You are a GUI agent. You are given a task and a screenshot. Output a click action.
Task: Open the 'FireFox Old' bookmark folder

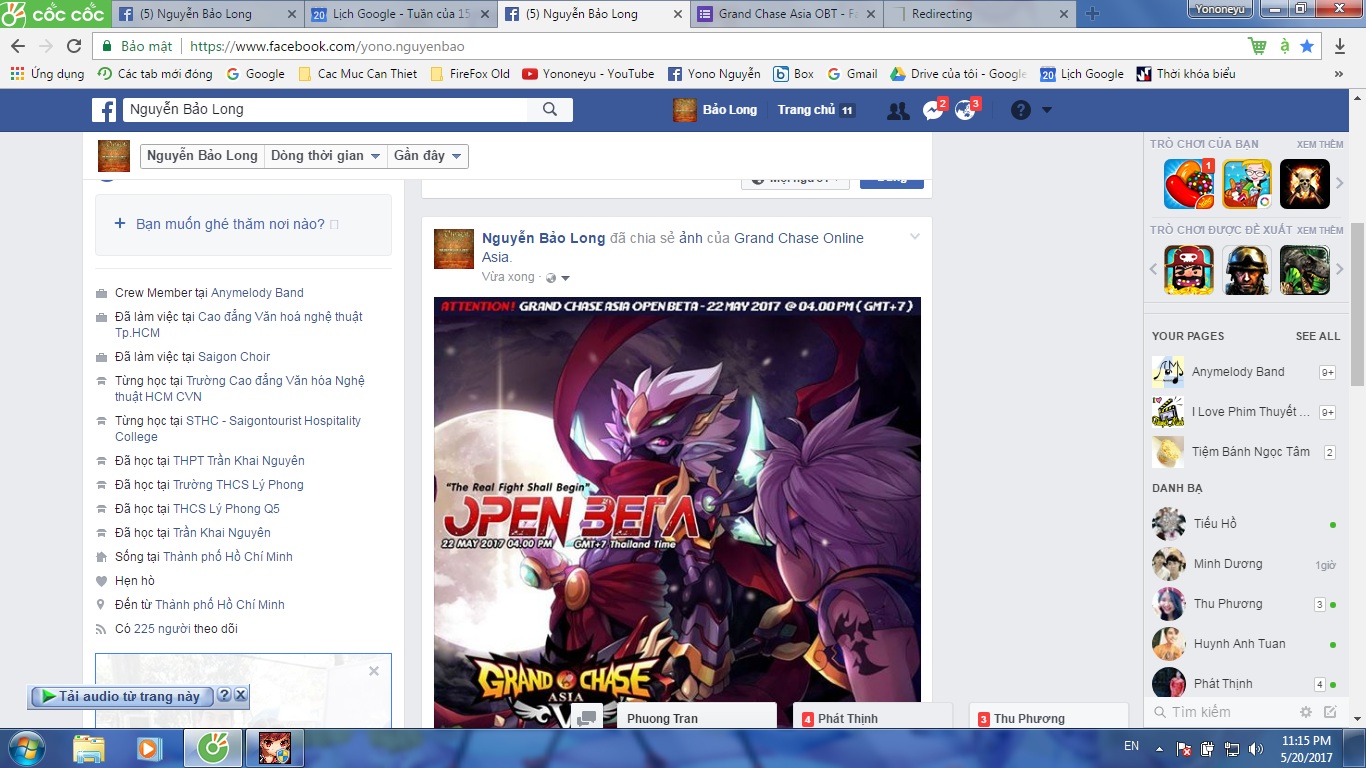click(x=470, y=74)
